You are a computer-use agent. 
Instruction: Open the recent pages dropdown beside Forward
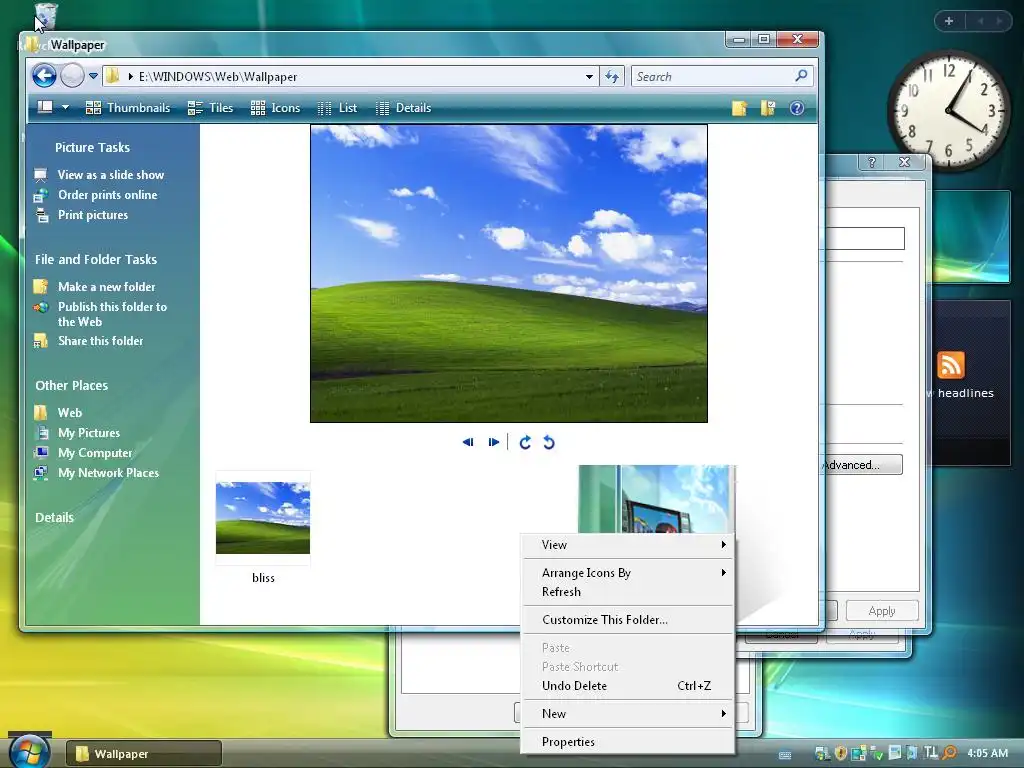tap(93, 76)
